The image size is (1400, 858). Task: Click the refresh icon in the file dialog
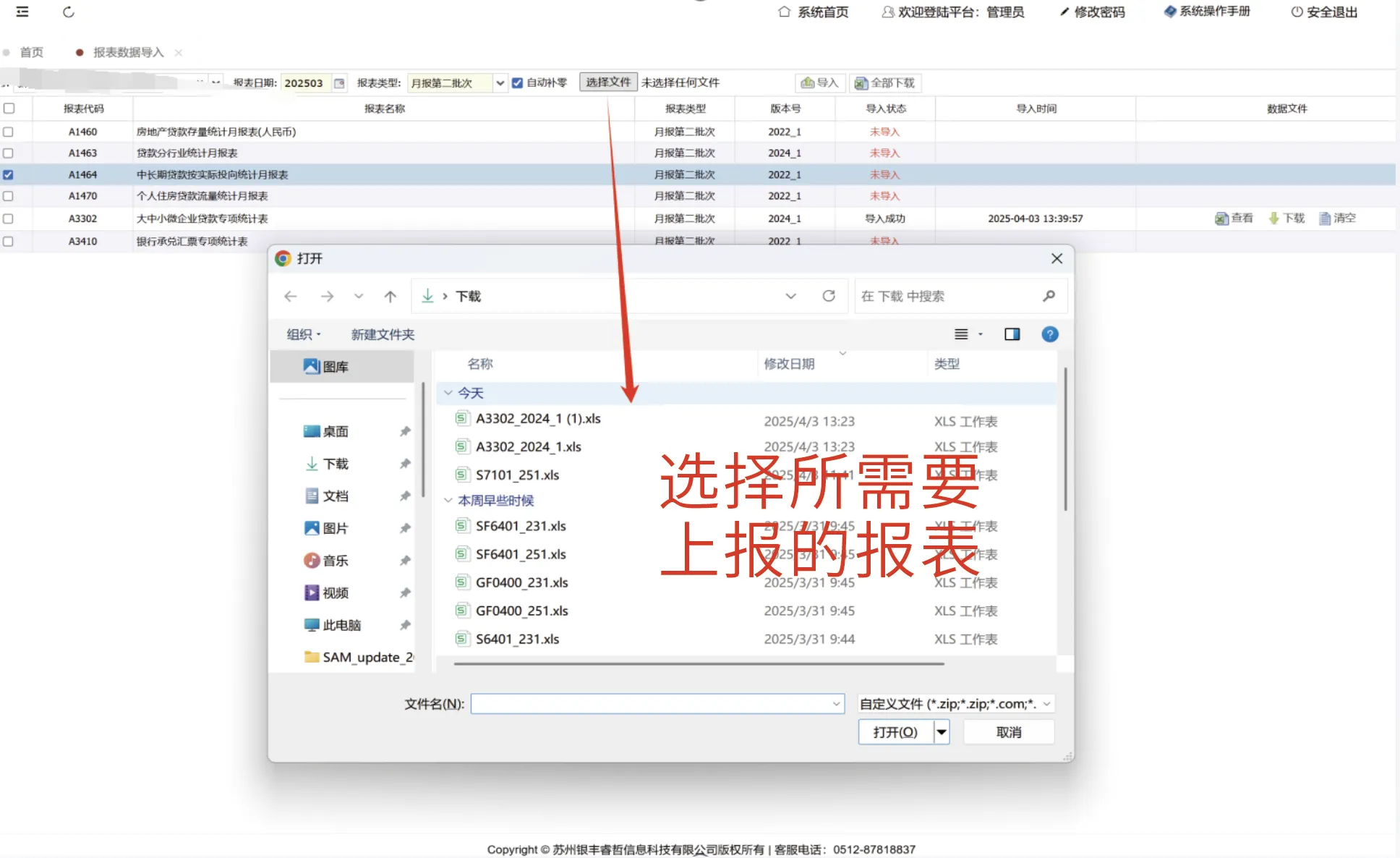pos(829,296)
